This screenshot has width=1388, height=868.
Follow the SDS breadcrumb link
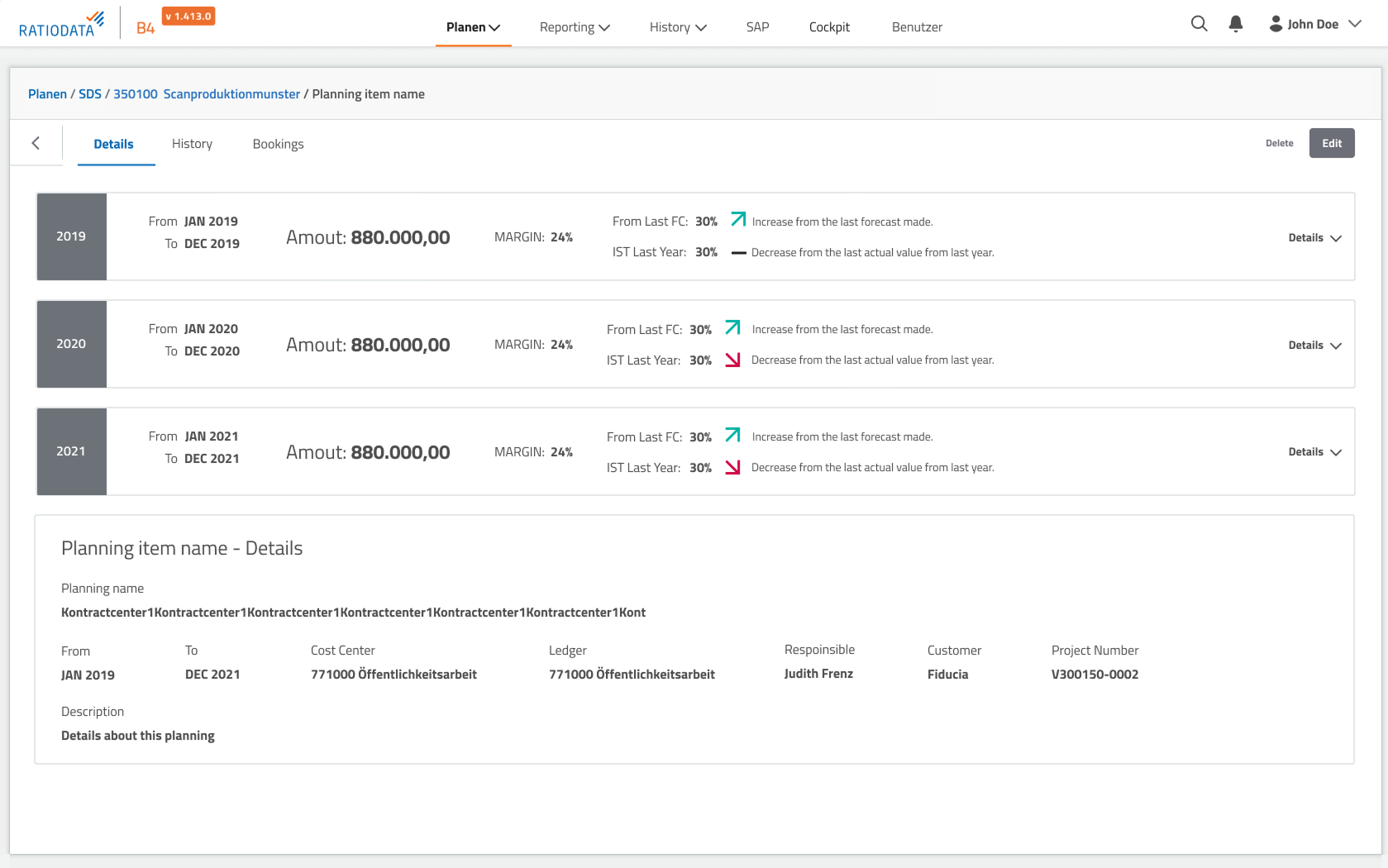(x=90, y=94)
